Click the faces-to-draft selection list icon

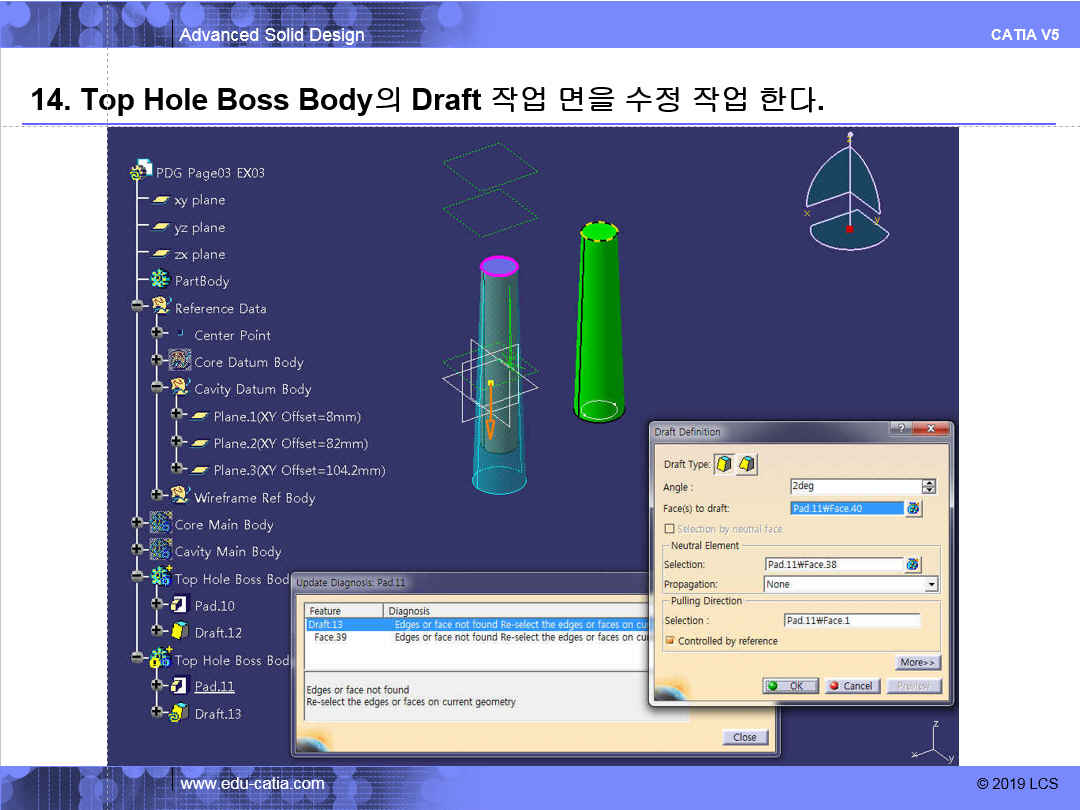(913, 509)
